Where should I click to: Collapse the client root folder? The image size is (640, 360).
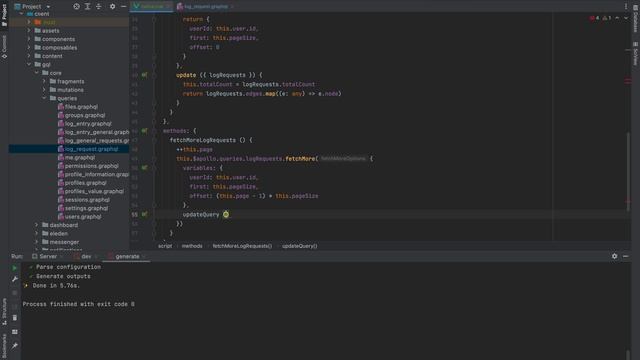coord(22,14)
